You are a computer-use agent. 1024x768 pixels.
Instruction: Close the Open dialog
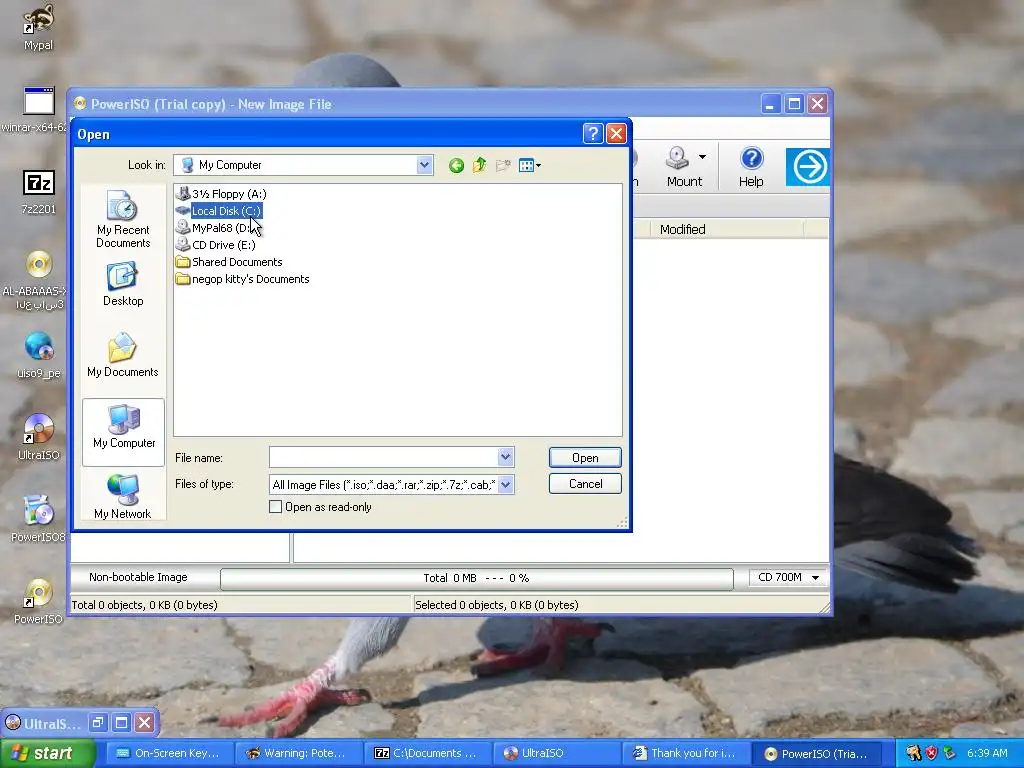point(616,134)
